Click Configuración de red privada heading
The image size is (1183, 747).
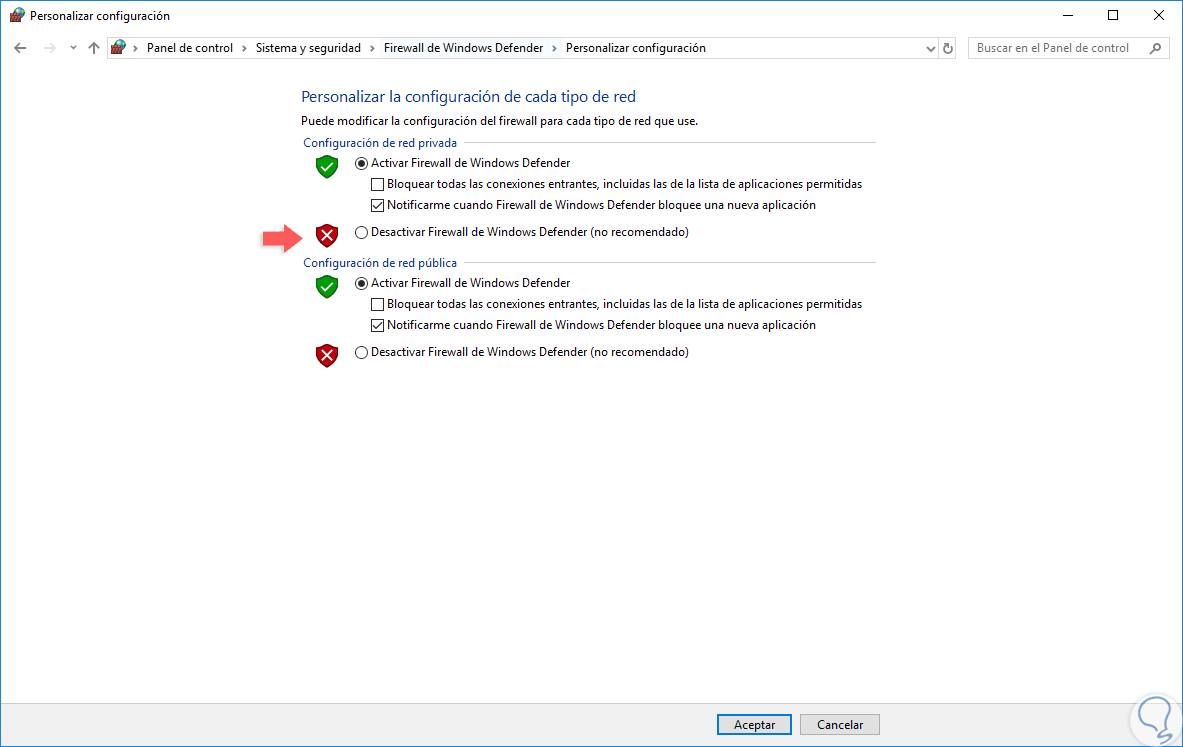pyautogui.click(x=379, y=143)
